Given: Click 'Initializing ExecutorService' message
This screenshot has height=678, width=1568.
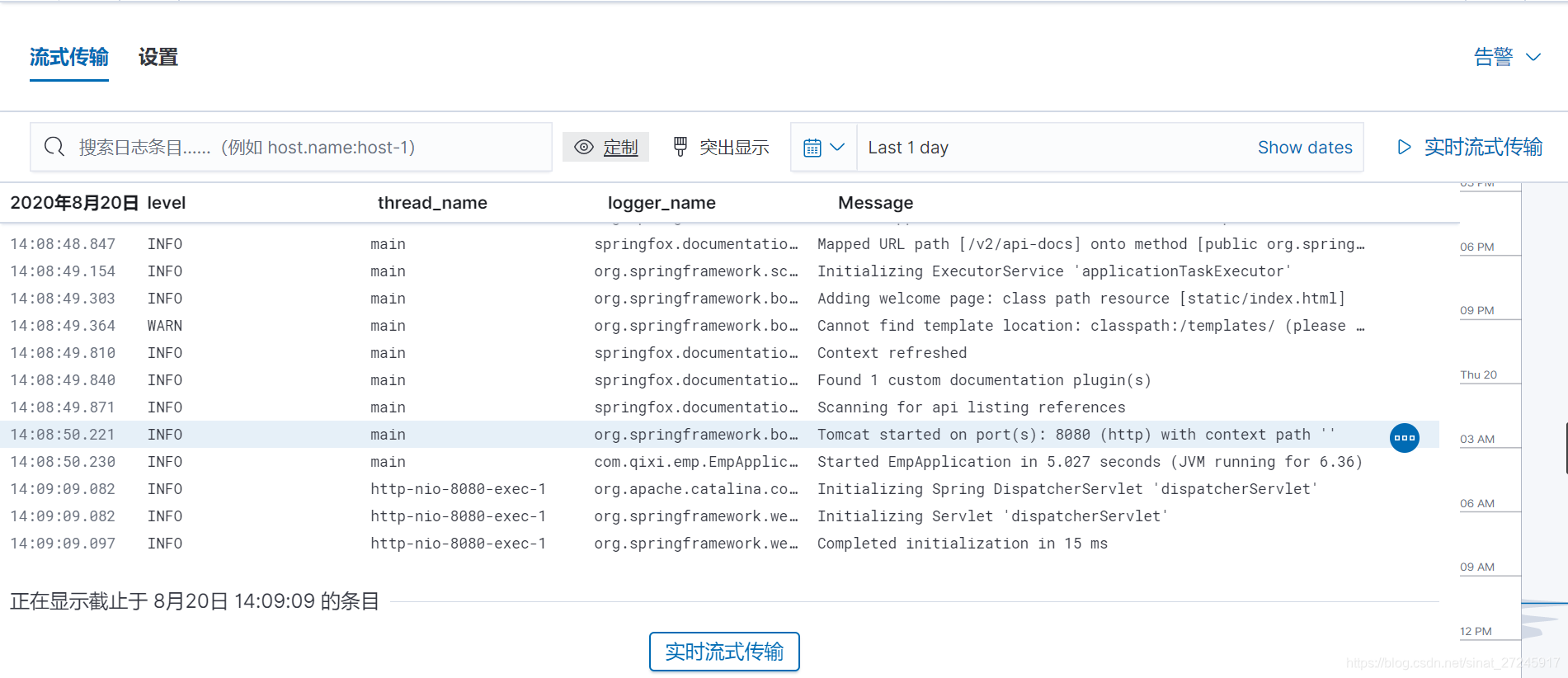Looking at the screenshot, I should [1054, 271].
